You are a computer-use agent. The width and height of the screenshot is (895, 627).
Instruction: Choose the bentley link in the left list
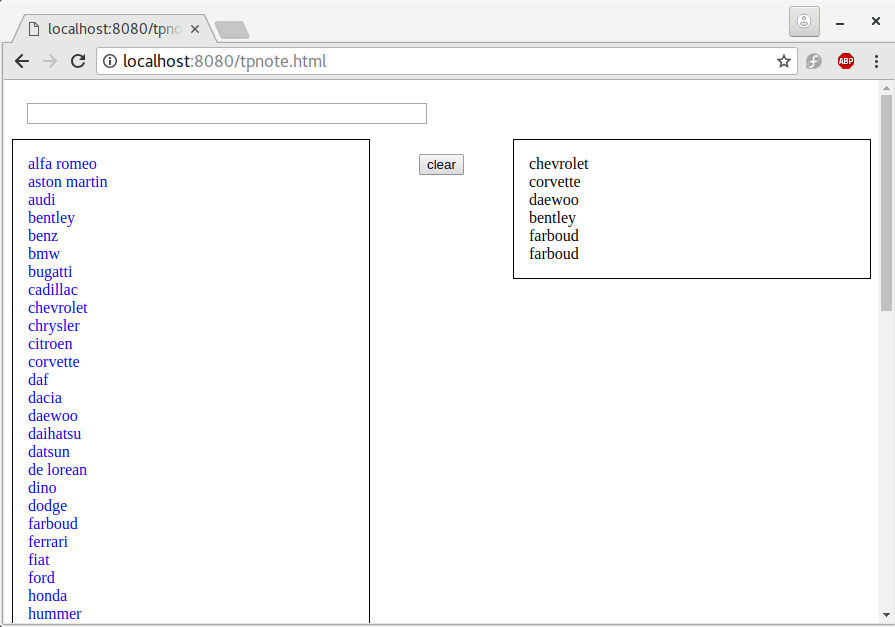click(x=51, y=218)
